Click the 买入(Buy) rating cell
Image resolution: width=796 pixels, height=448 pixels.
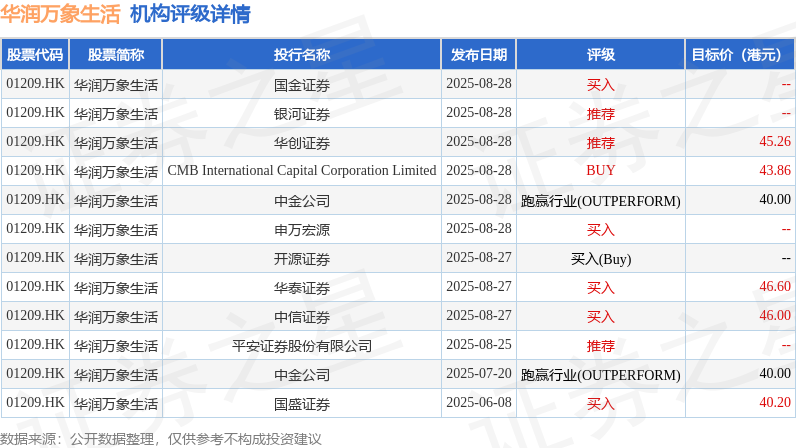[x=601, y=259]
